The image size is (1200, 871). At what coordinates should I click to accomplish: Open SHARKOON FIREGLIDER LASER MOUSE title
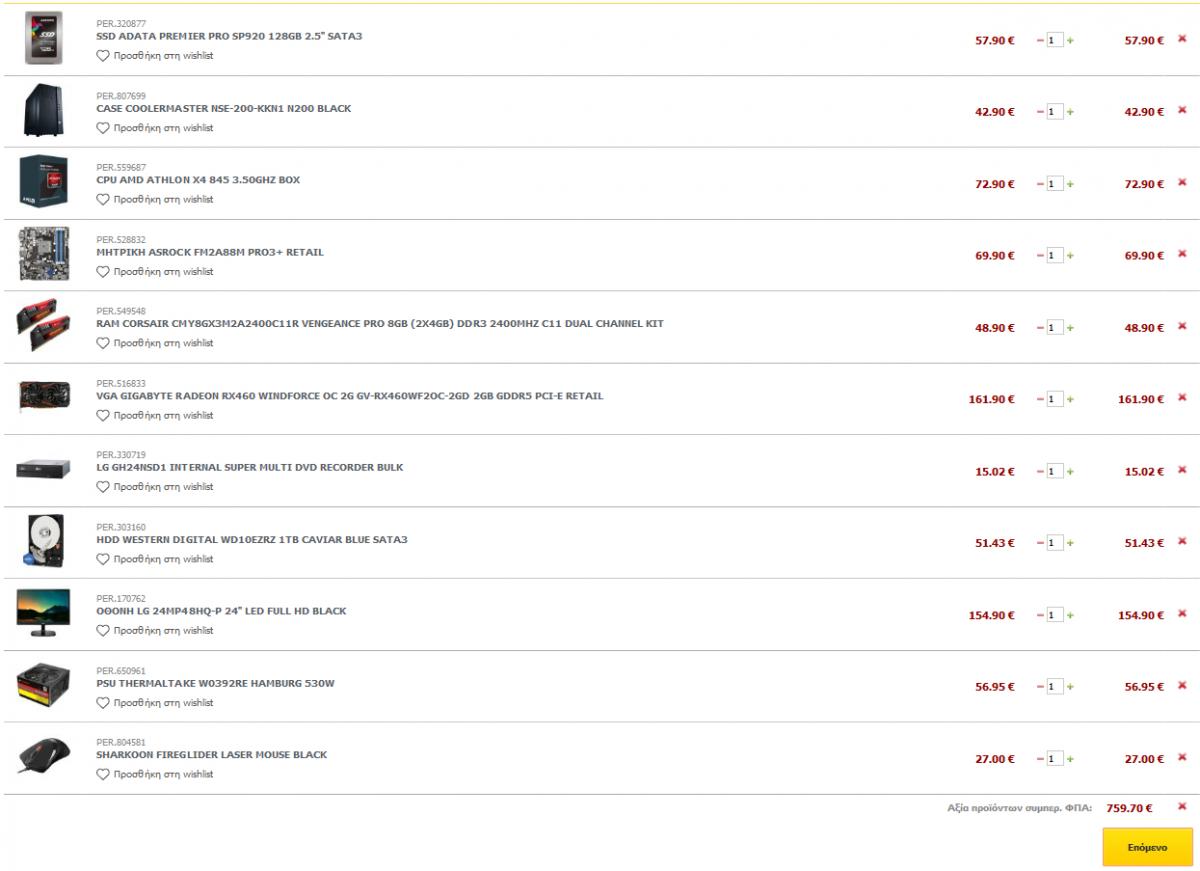coord(211,755)
